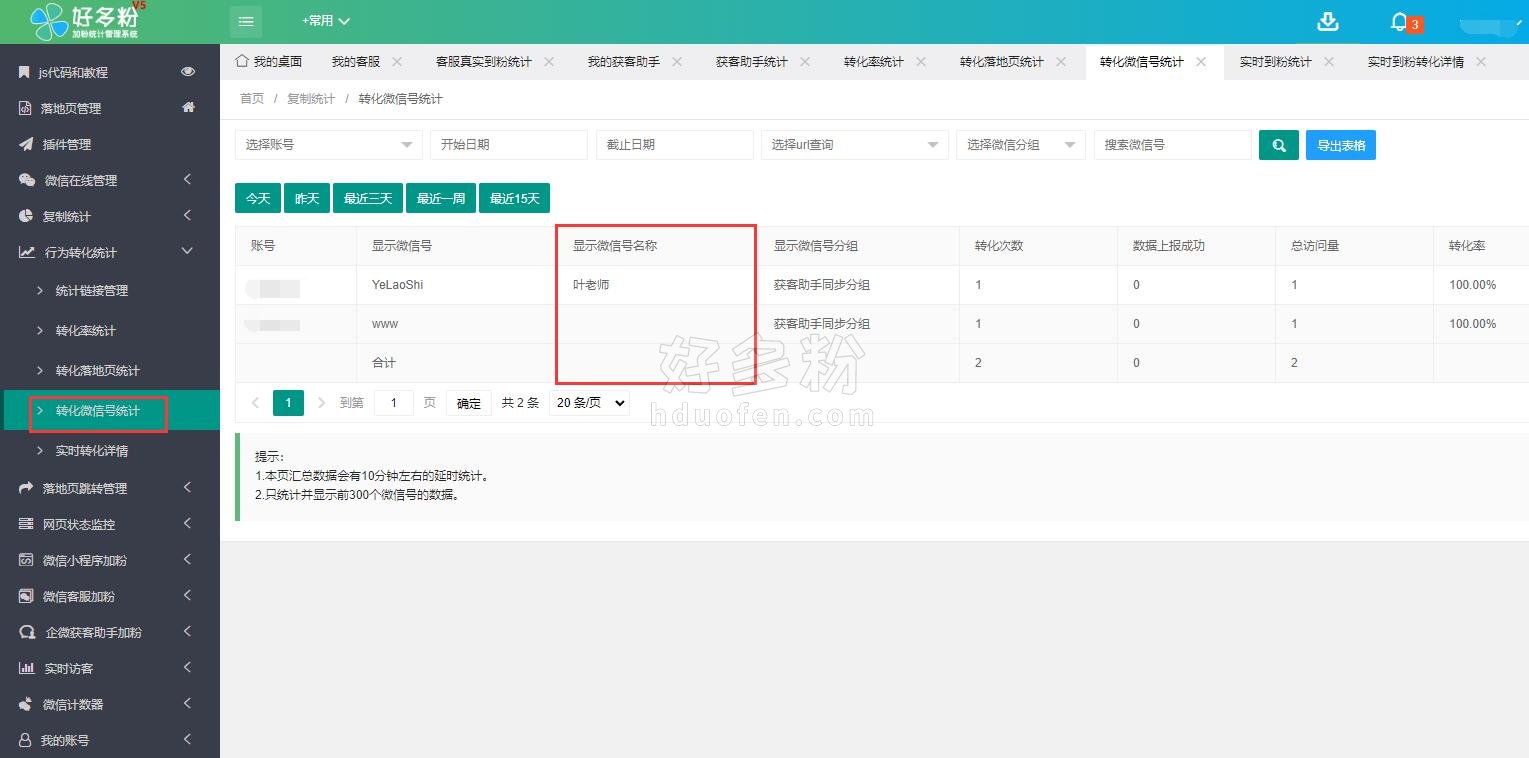
Task: Click the 导出表格 export button
Action: click(1341, 145)
